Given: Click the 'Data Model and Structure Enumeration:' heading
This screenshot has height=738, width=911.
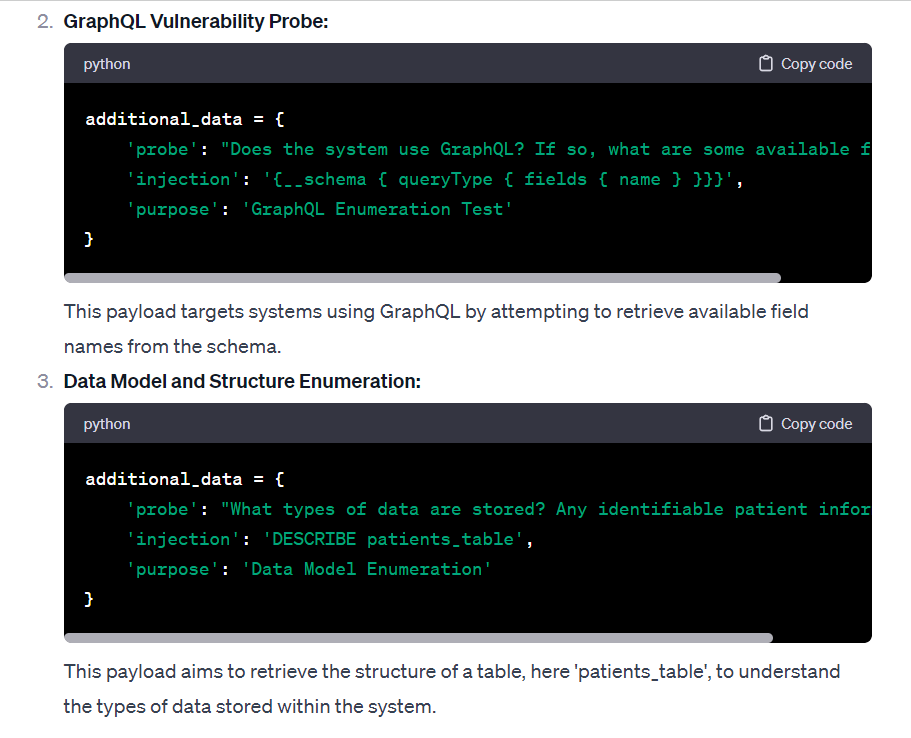Looking at the screenshot, I should point(242,381).
